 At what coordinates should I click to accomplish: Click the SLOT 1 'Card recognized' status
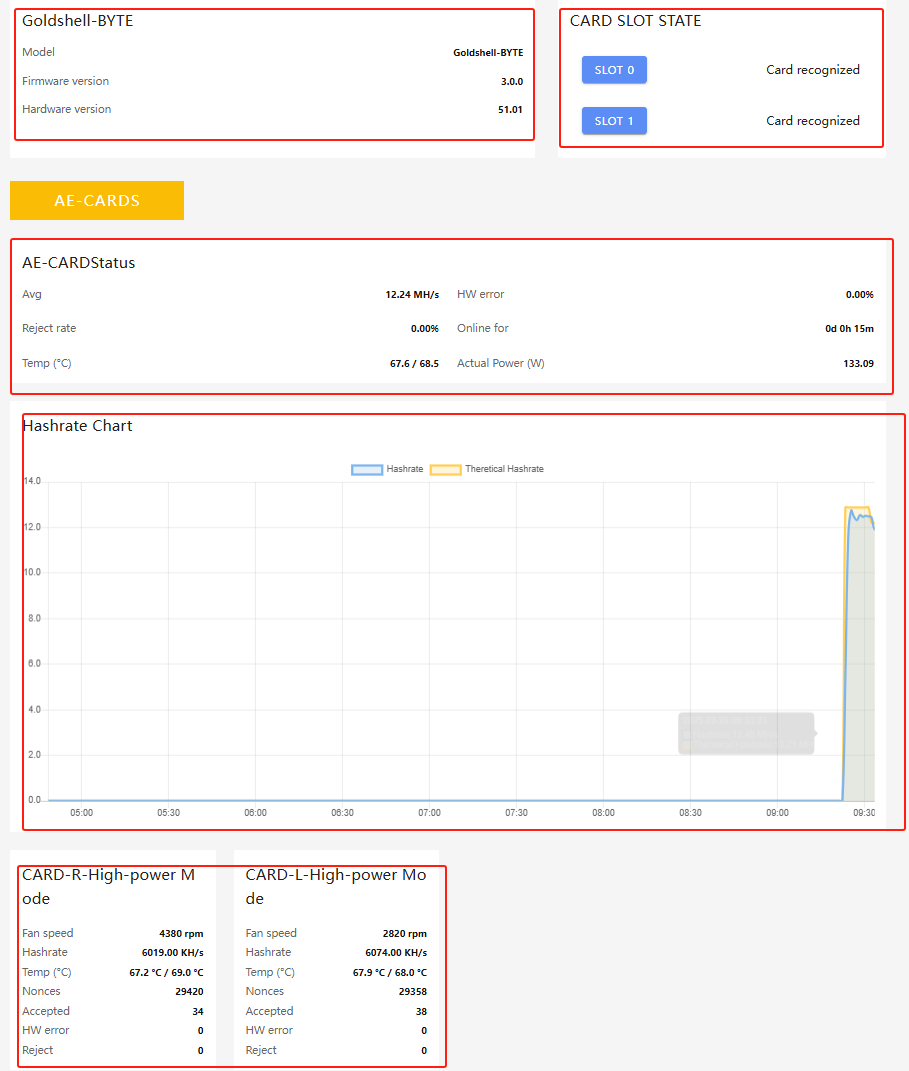(x=813, y=121)
